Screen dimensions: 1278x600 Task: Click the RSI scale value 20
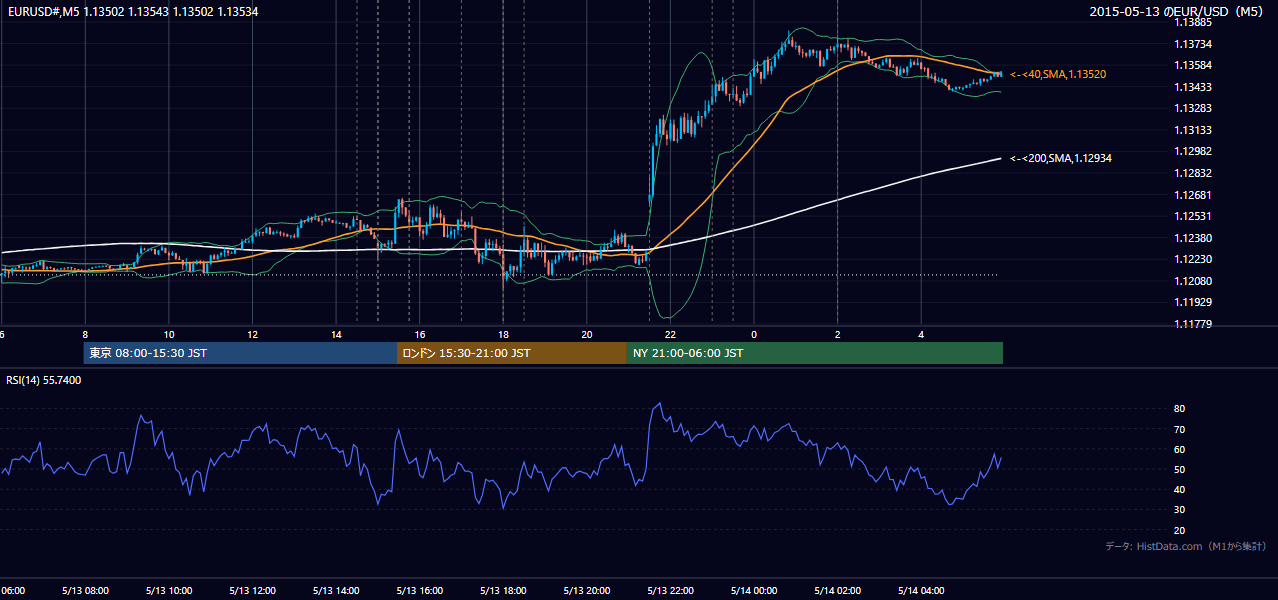pyautogui.click(x=1179, y=530)
